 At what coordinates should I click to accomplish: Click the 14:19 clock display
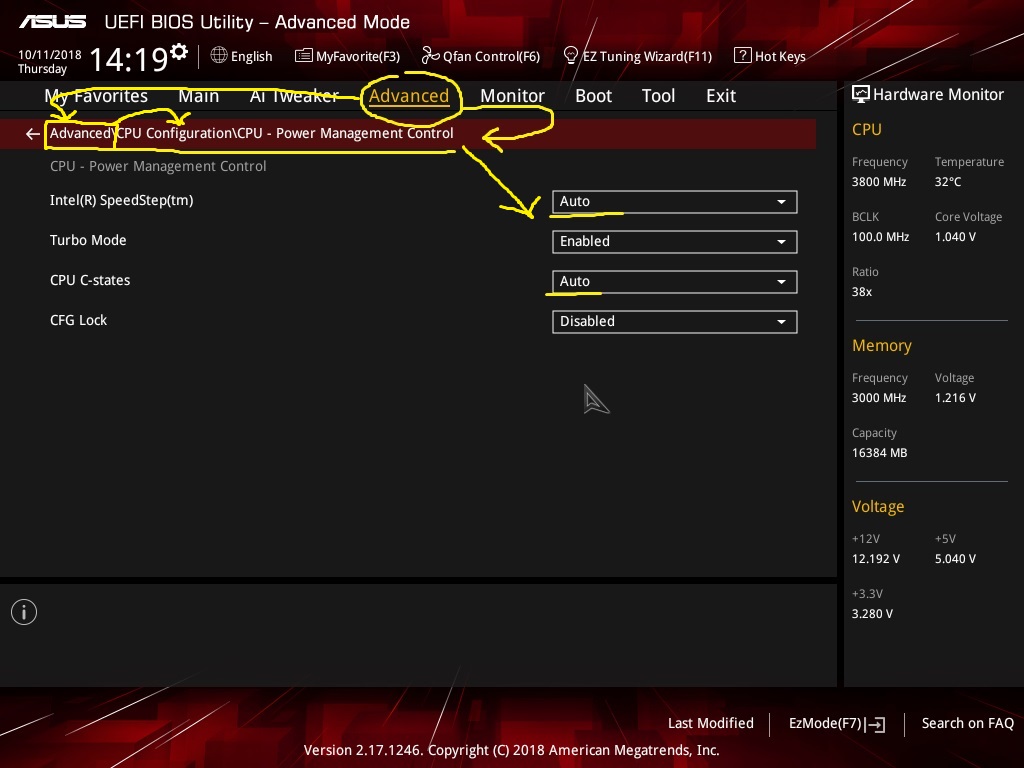tap(128, 59)
